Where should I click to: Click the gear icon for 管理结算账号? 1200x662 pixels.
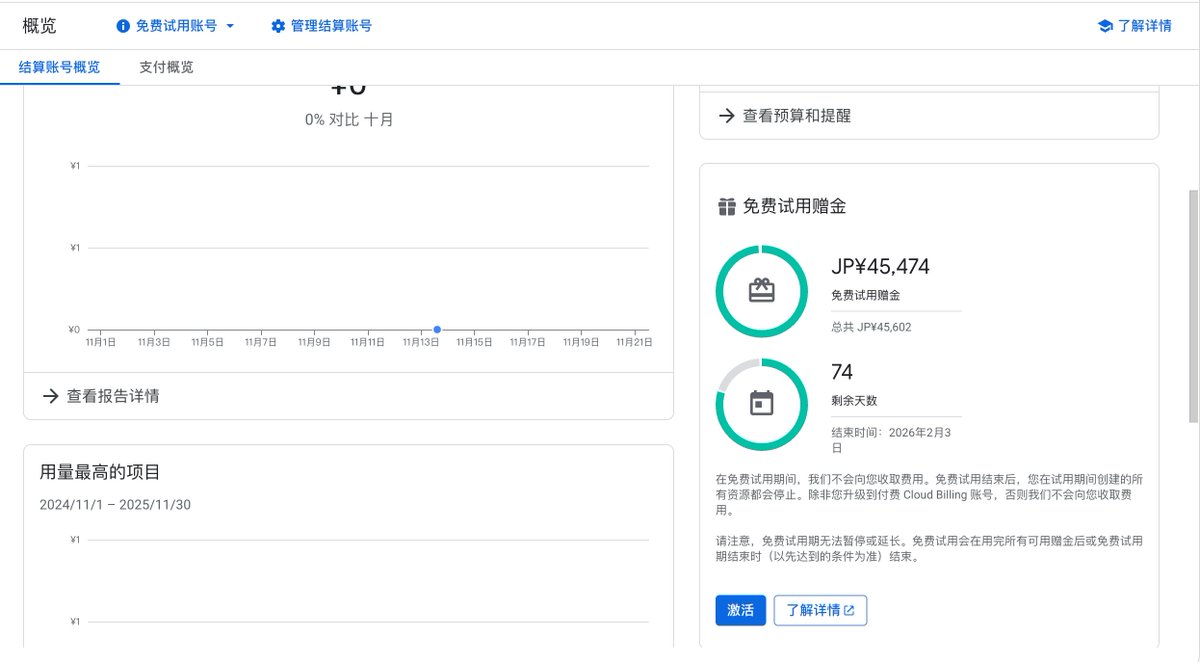[x=278, y=26]
